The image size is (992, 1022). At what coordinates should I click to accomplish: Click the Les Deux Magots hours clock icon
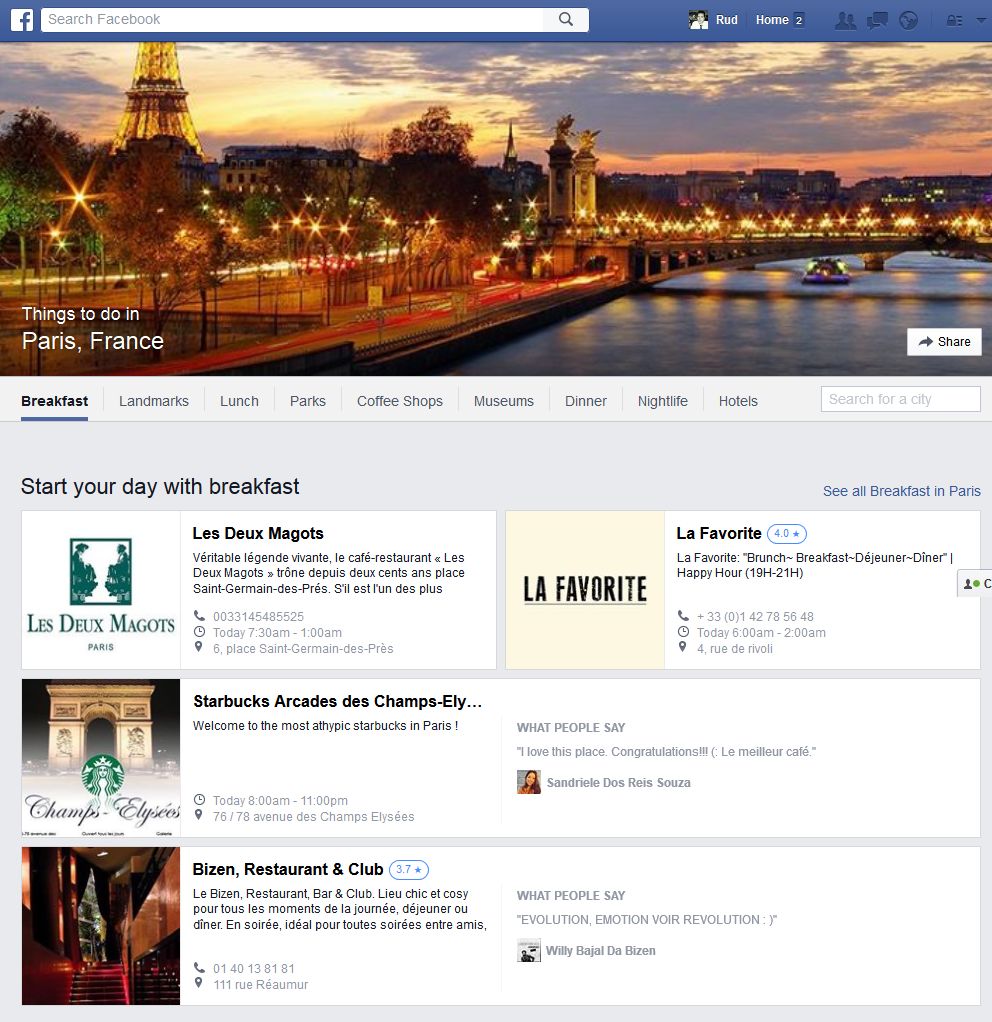tap(199, 632)
